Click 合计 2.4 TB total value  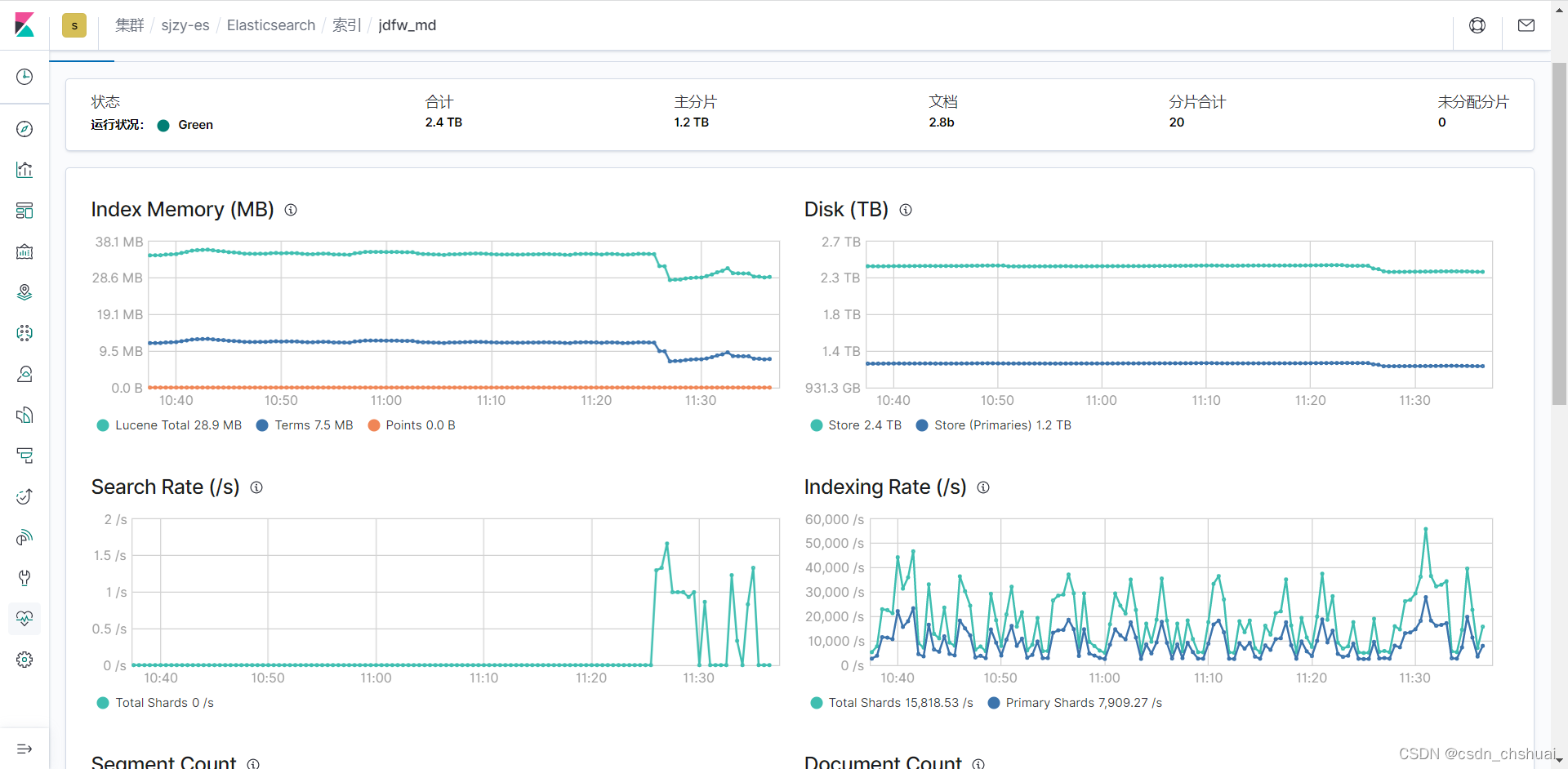pos(443,122)
